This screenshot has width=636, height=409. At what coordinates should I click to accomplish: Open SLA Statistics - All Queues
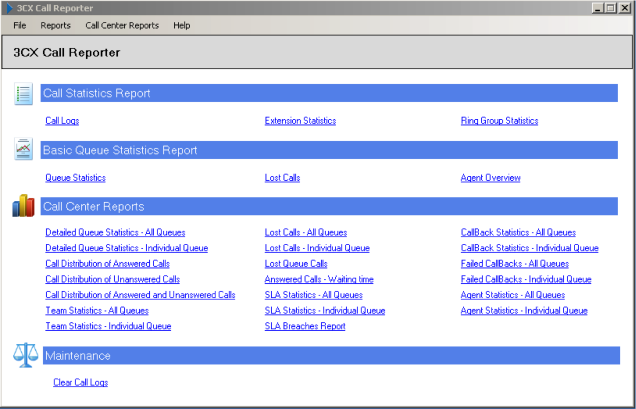point(314,295)
